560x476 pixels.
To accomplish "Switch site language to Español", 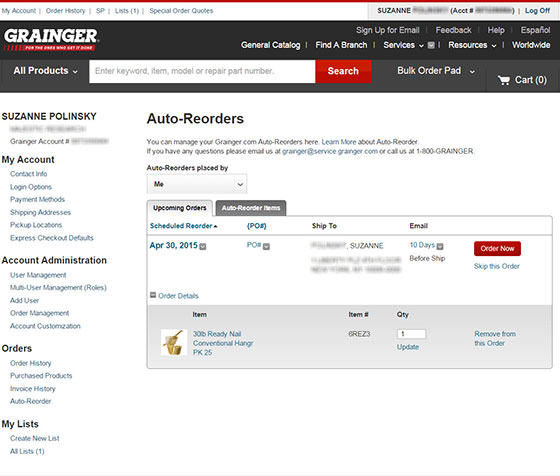I will [x=535, y=30].
